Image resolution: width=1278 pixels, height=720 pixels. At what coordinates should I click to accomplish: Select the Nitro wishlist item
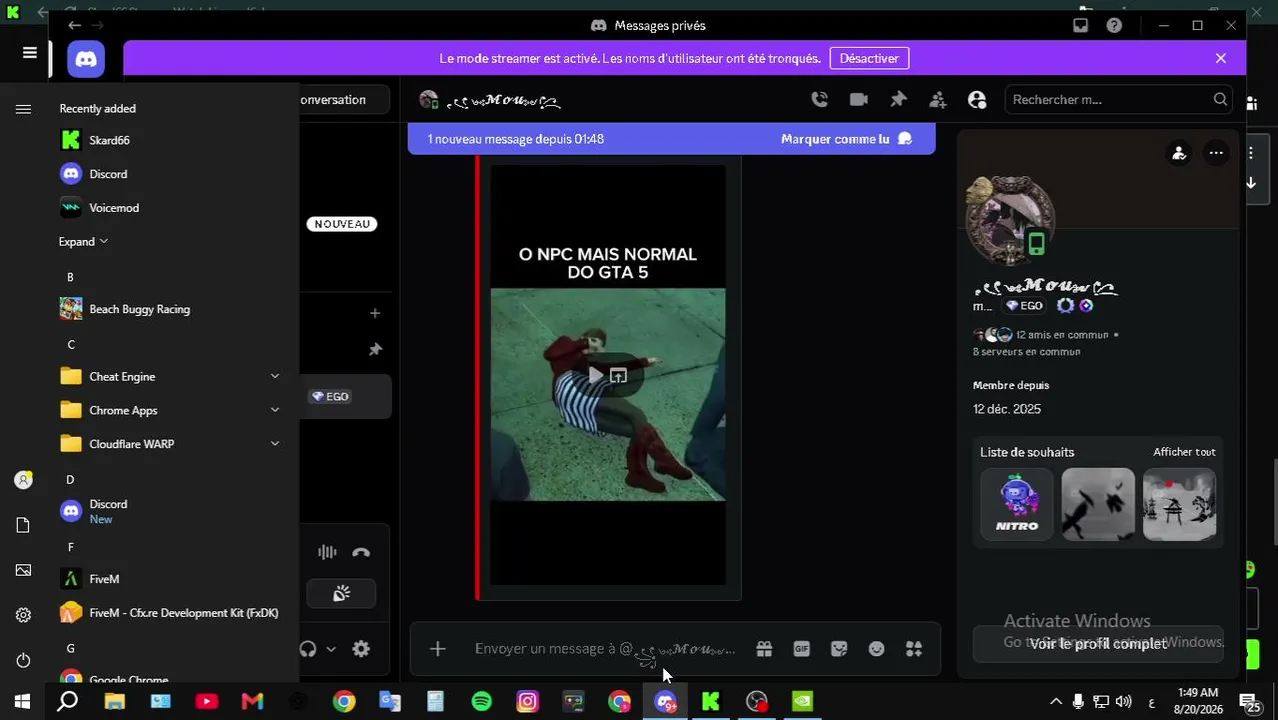click(1017, 504)
